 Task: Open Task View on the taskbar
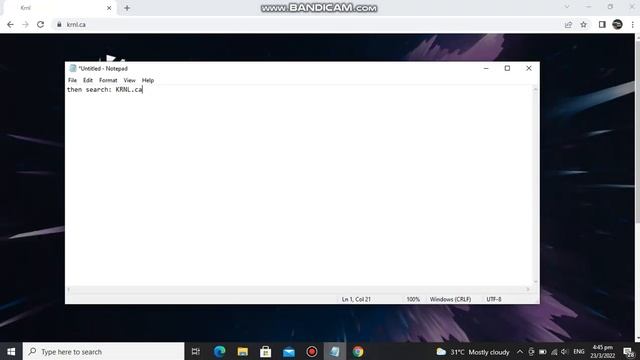tap(196, 351)
